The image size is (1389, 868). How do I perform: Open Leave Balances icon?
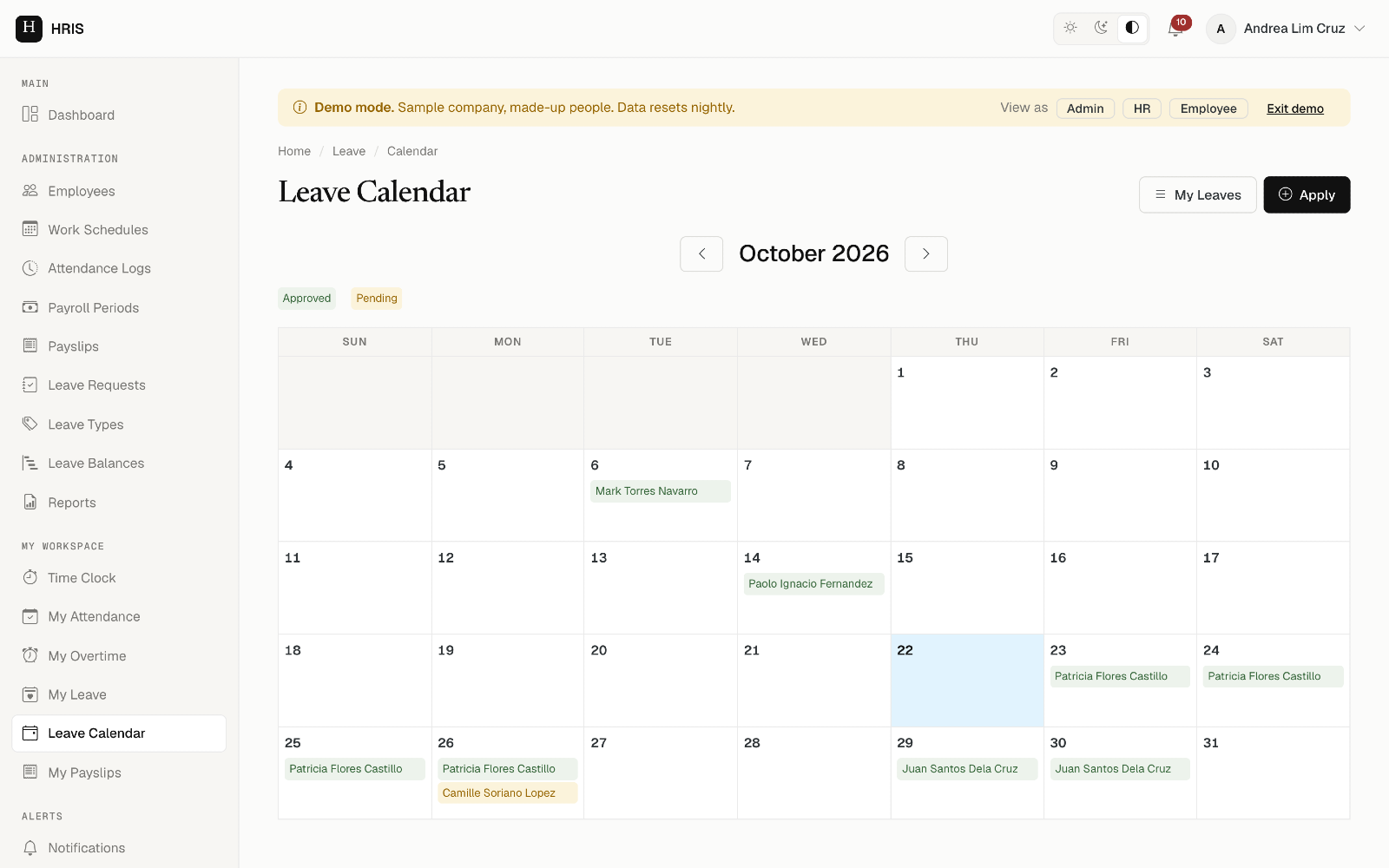(x=30, y=463)
